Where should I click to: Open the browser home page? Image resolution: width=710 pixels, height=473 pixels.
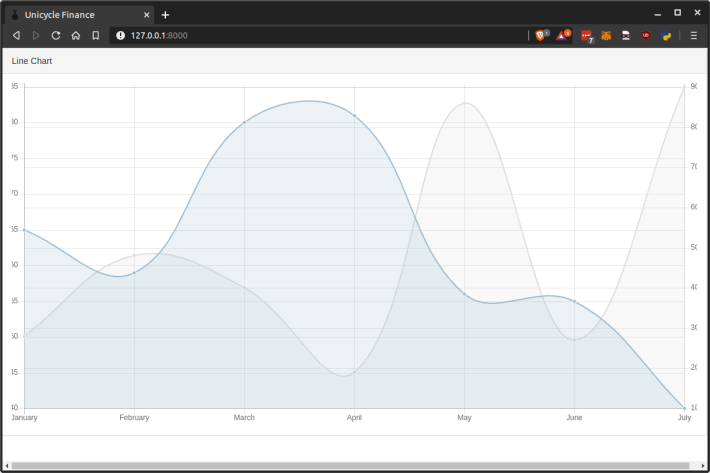click(x=76, y=35)
